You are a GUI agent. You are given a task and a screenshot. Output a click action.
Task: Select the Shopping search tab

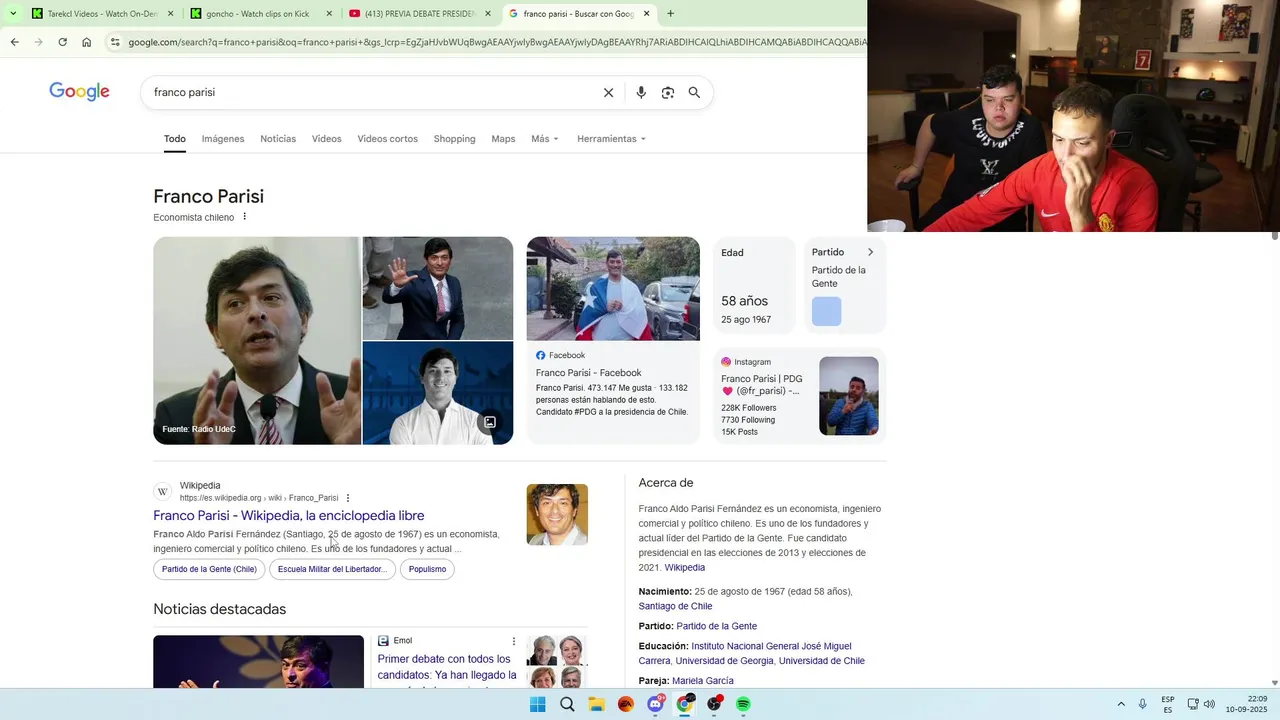click(454, 139)
